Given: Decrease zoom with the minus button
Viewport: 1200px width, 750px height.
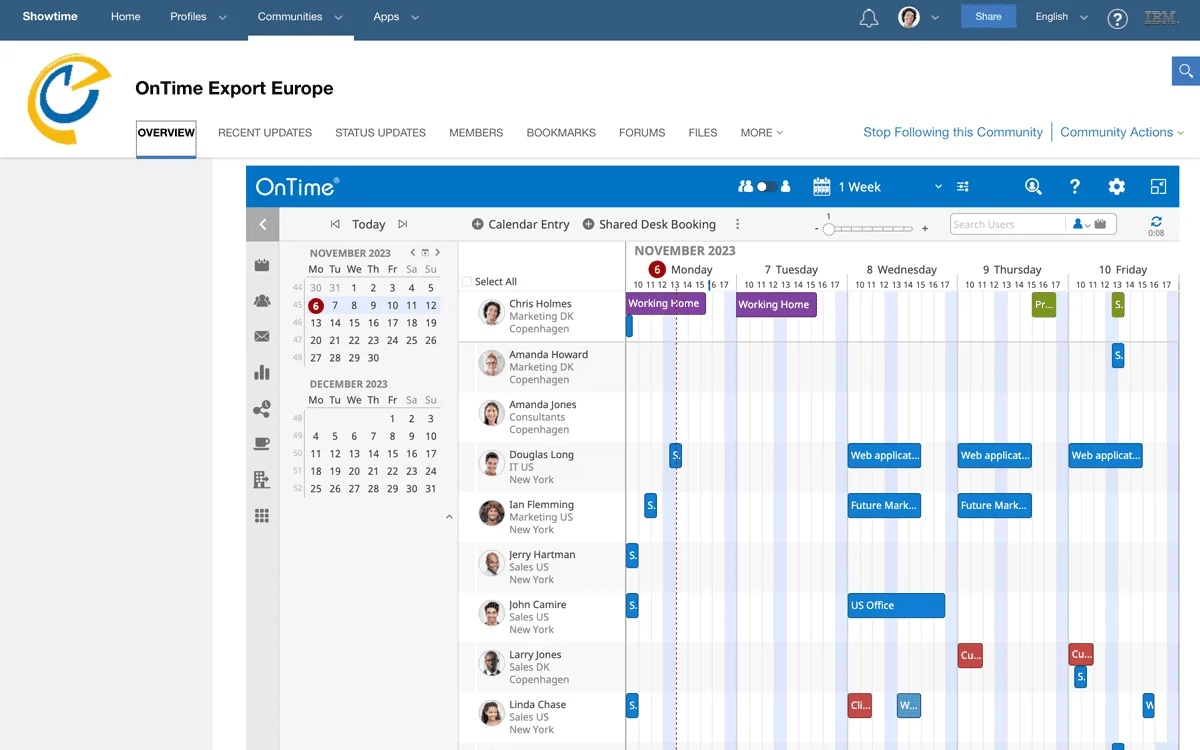Looking at the screenshot, I should coord(818,229).
